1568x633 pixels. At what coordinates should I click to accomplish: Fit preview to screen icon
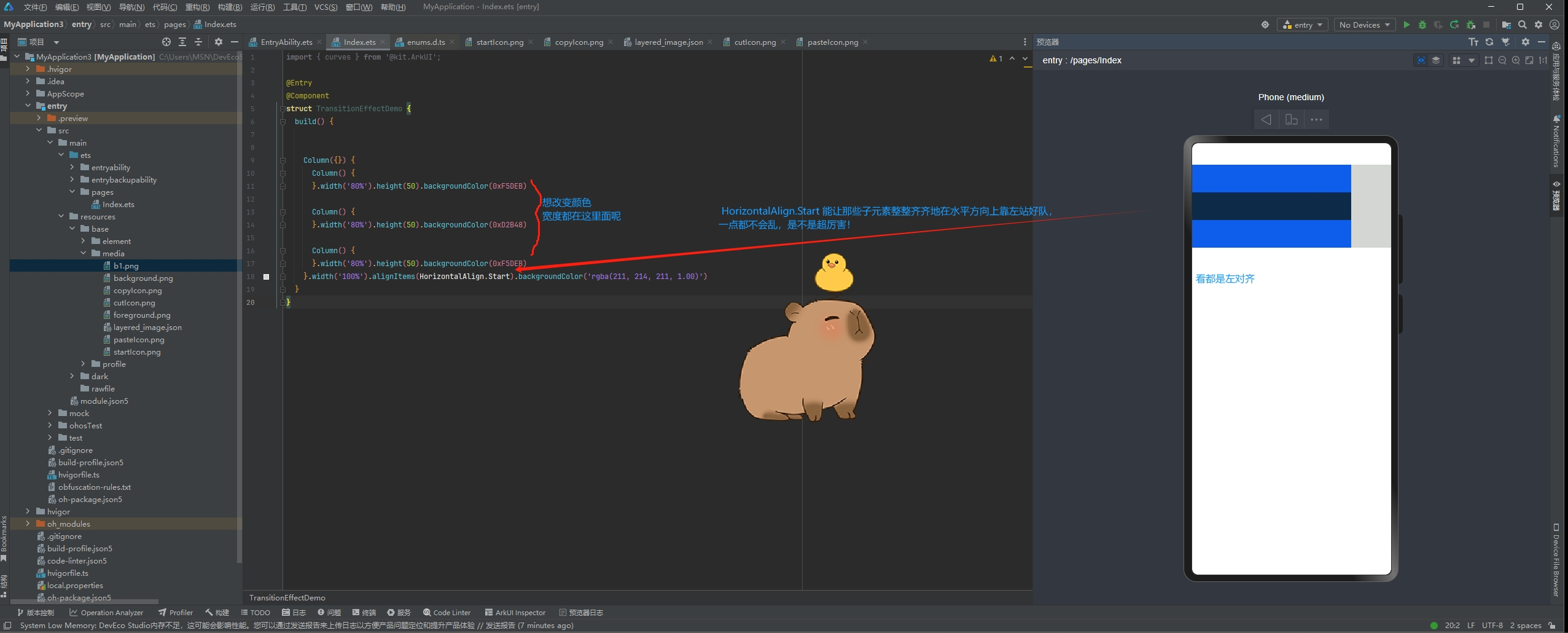click(x=1529, y=60)
